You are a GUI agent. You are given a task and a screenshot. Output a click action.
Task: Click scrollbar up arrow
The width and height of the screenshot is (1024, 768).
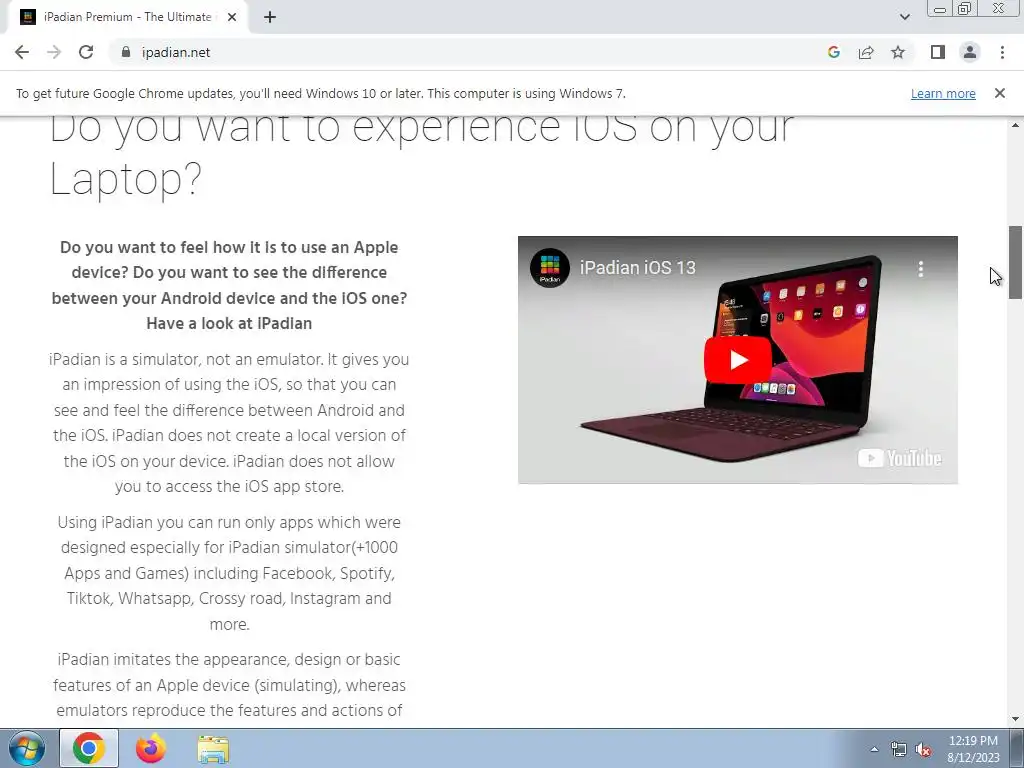pos(1015,125)
